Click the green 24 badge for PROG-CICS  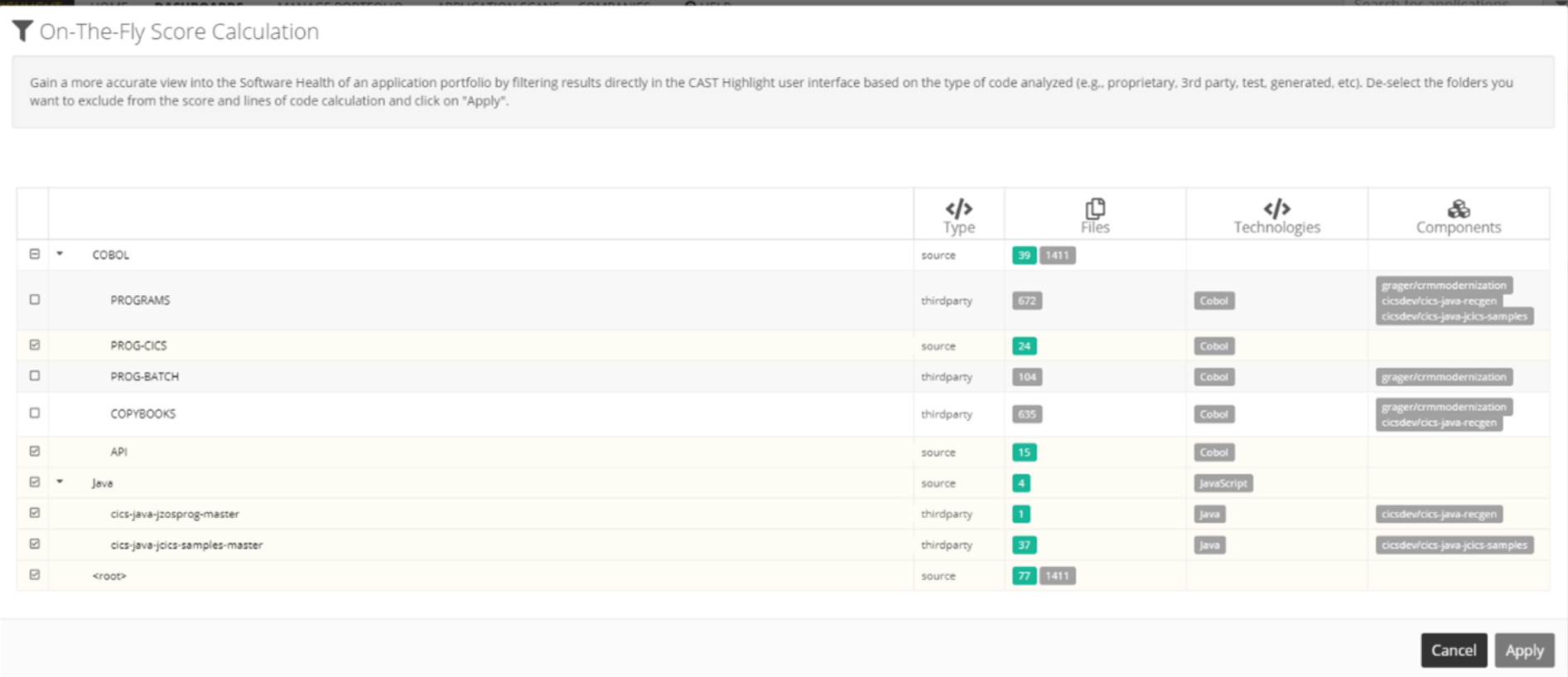[x=1024, y=346]
